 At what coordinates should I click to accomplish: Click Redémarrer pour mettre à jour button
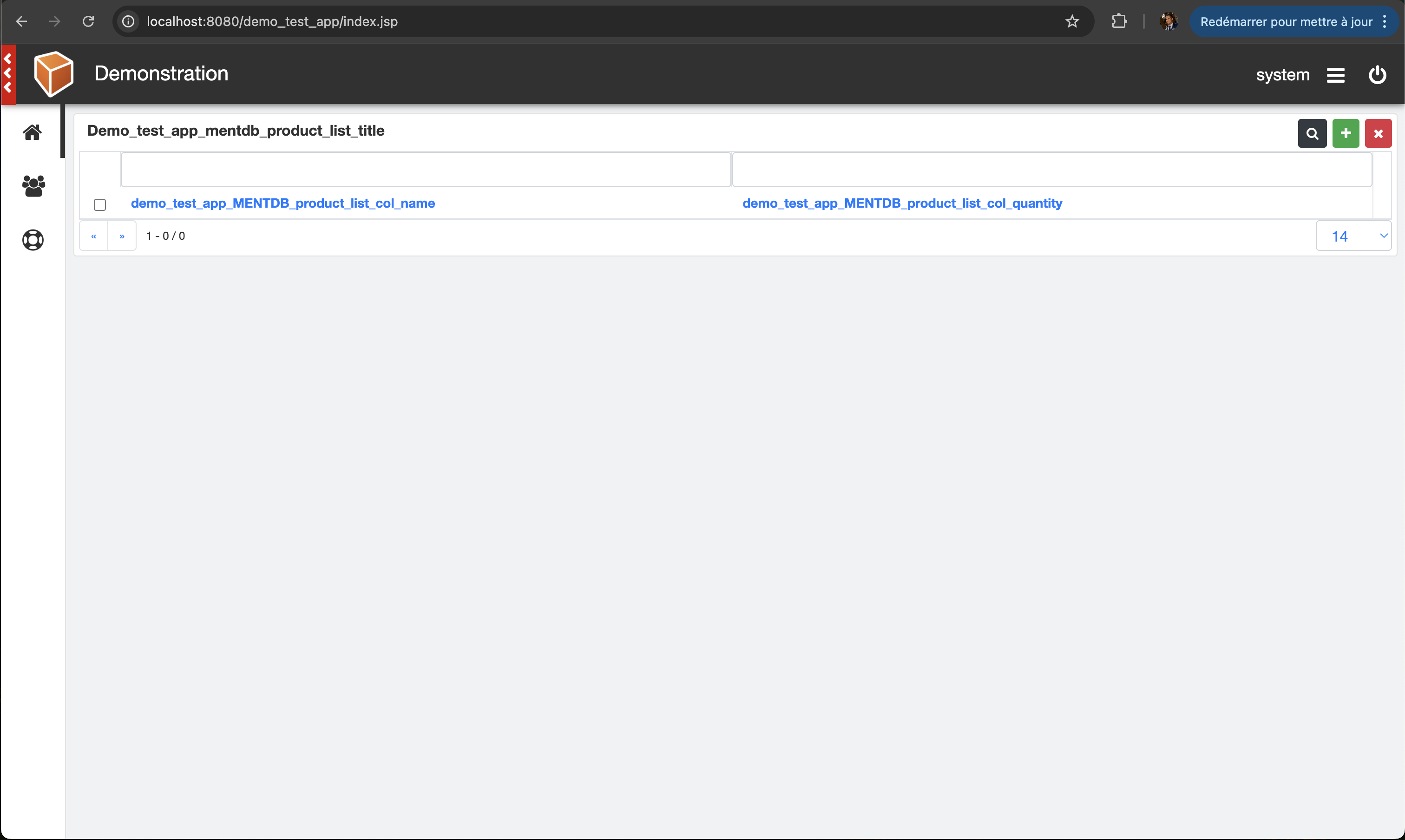pos(1286,21)
